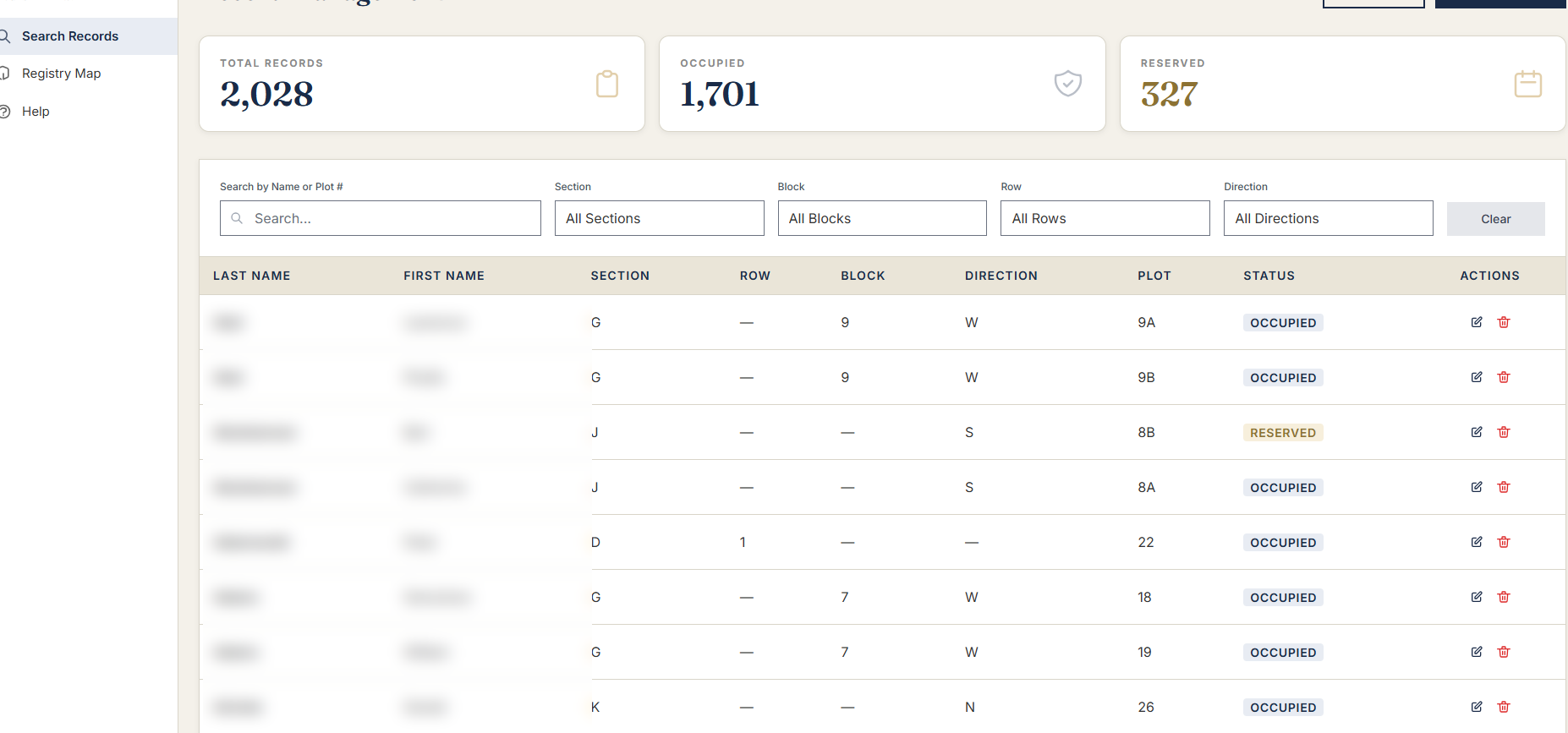Click the FIRST NAME column header
Viewport: 1568px width, 733px height.
click(x=444, y=276)
